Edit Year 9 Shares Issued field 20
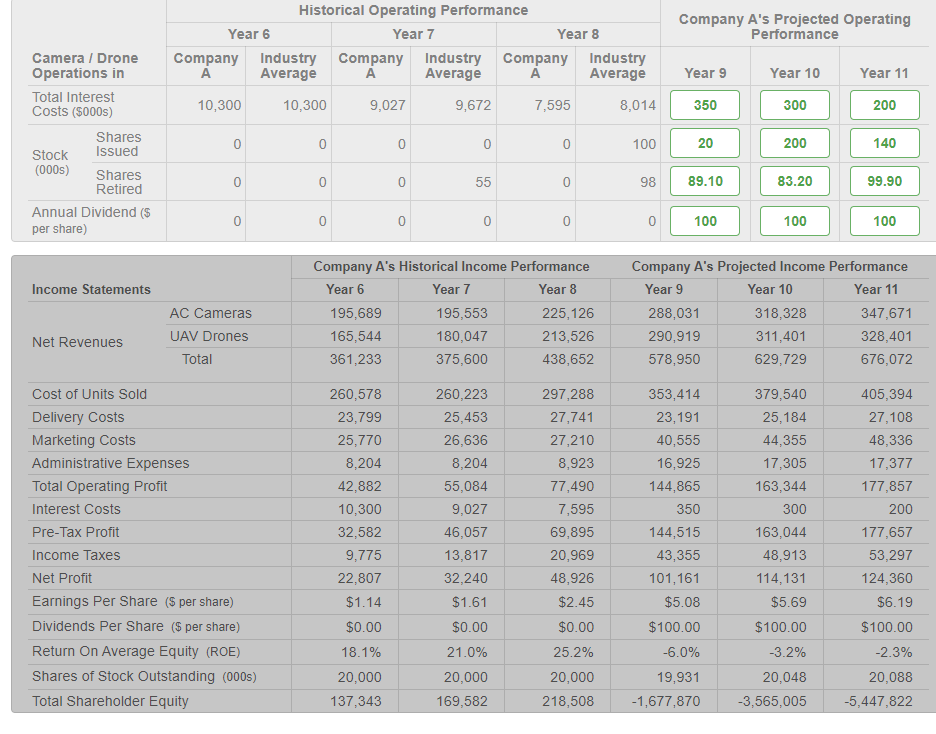The height and width of the screenshot is (734, 936). coord(705,143)
